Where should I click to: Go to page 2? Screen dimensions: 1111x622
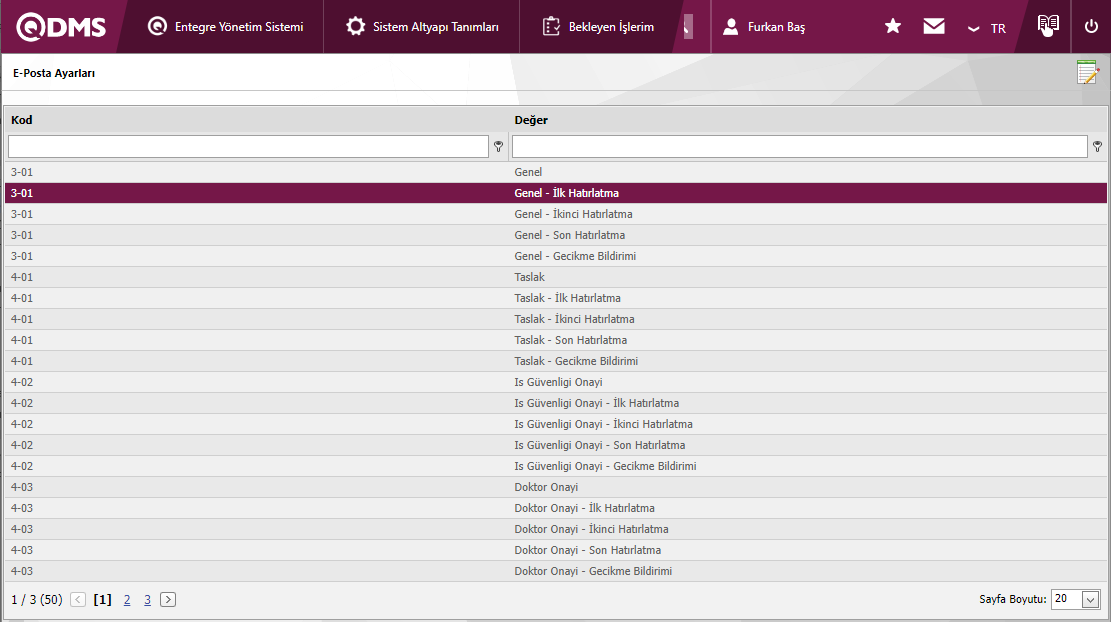click(127, 600)
